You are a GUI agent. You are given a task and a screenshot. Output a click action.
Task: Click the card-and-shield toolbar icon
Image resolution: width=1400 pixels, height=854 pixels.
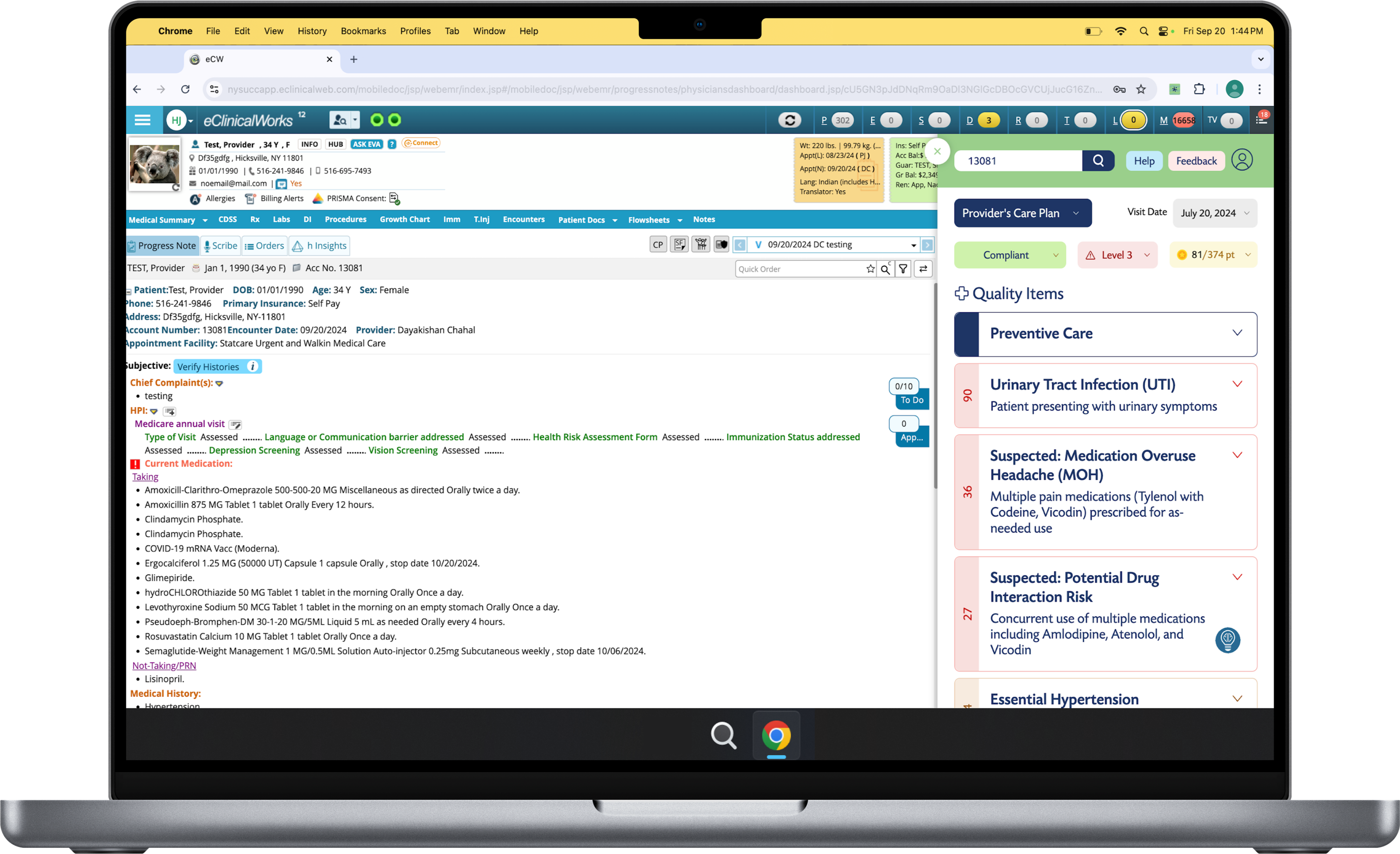722,245
